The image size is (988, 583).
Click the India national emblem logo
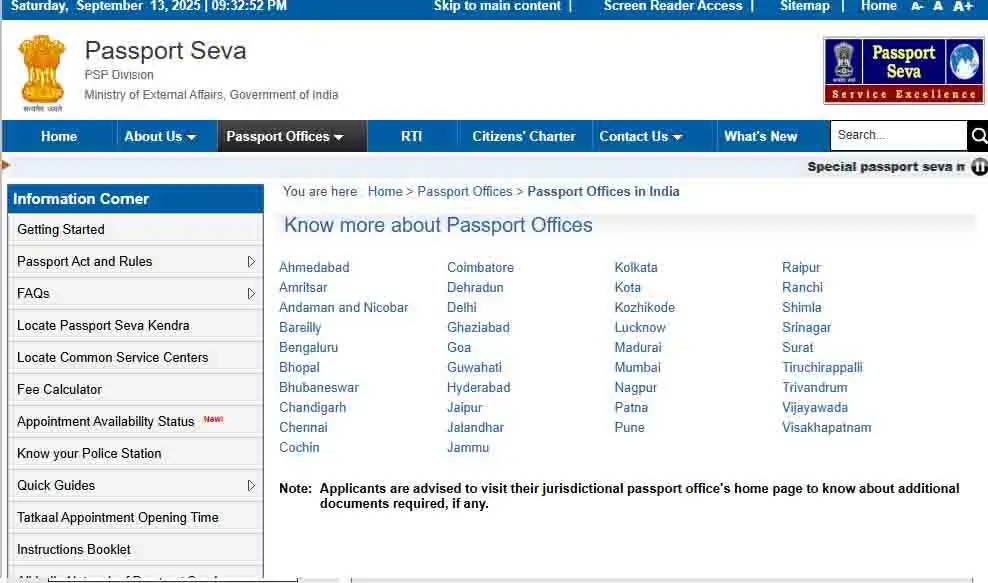41,72
